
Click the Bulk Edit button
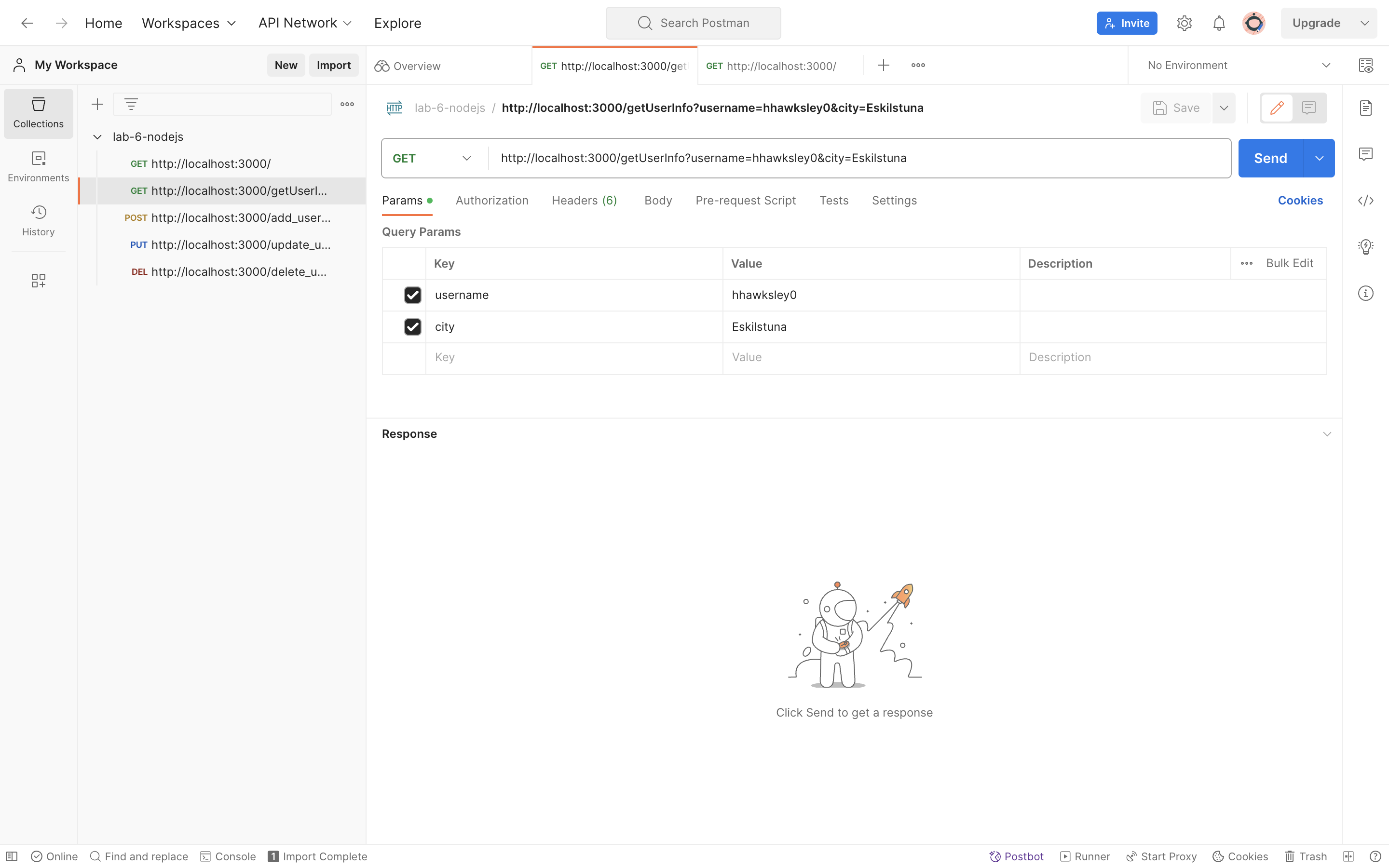1289,263
